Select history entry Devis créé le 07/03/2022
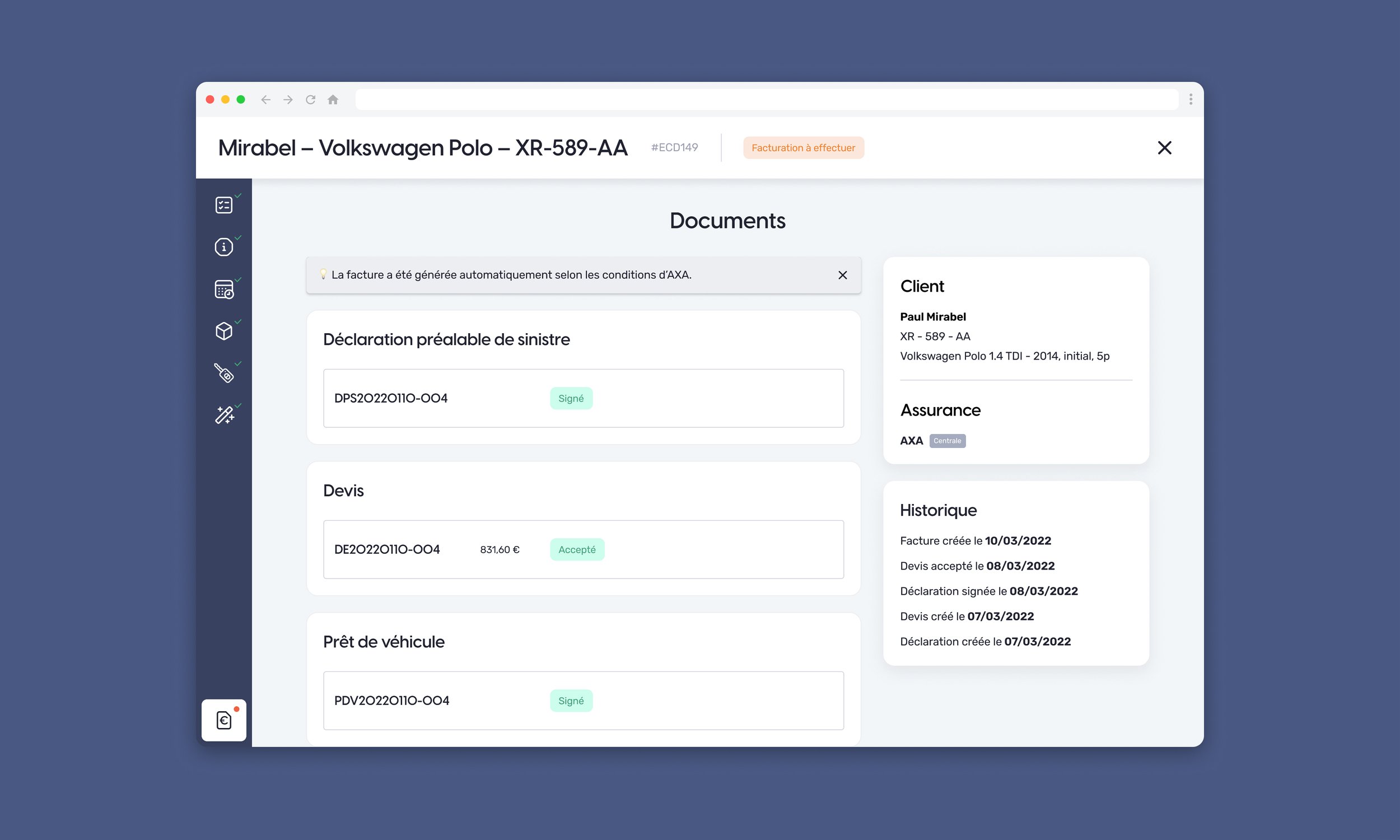Screen dimensions: 1400x840 (967, 617)
